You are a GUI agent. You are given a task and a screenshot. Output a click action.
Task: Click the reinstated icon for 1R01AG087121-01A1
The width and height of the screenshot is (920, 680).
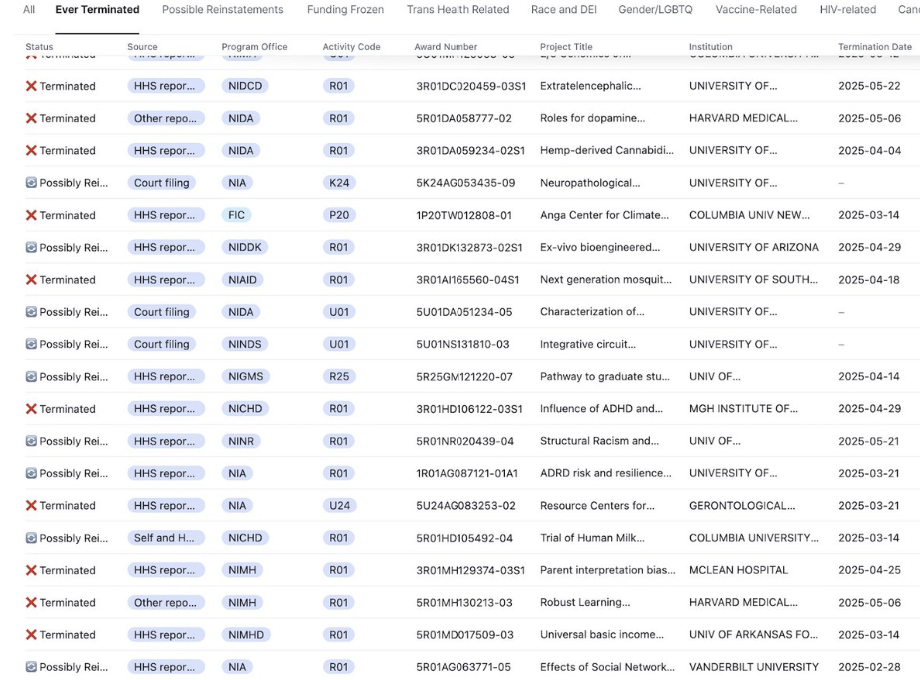coord(31,473)
